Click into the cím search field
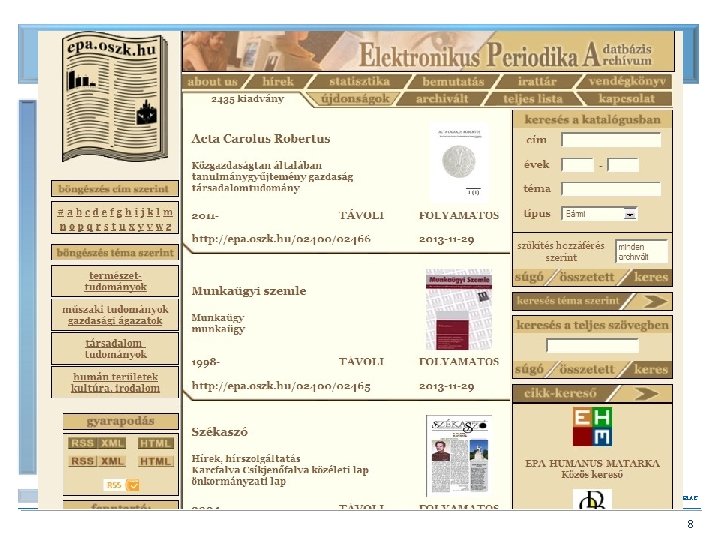This screenshot has height=540, width=720. (x=611, y=140)
